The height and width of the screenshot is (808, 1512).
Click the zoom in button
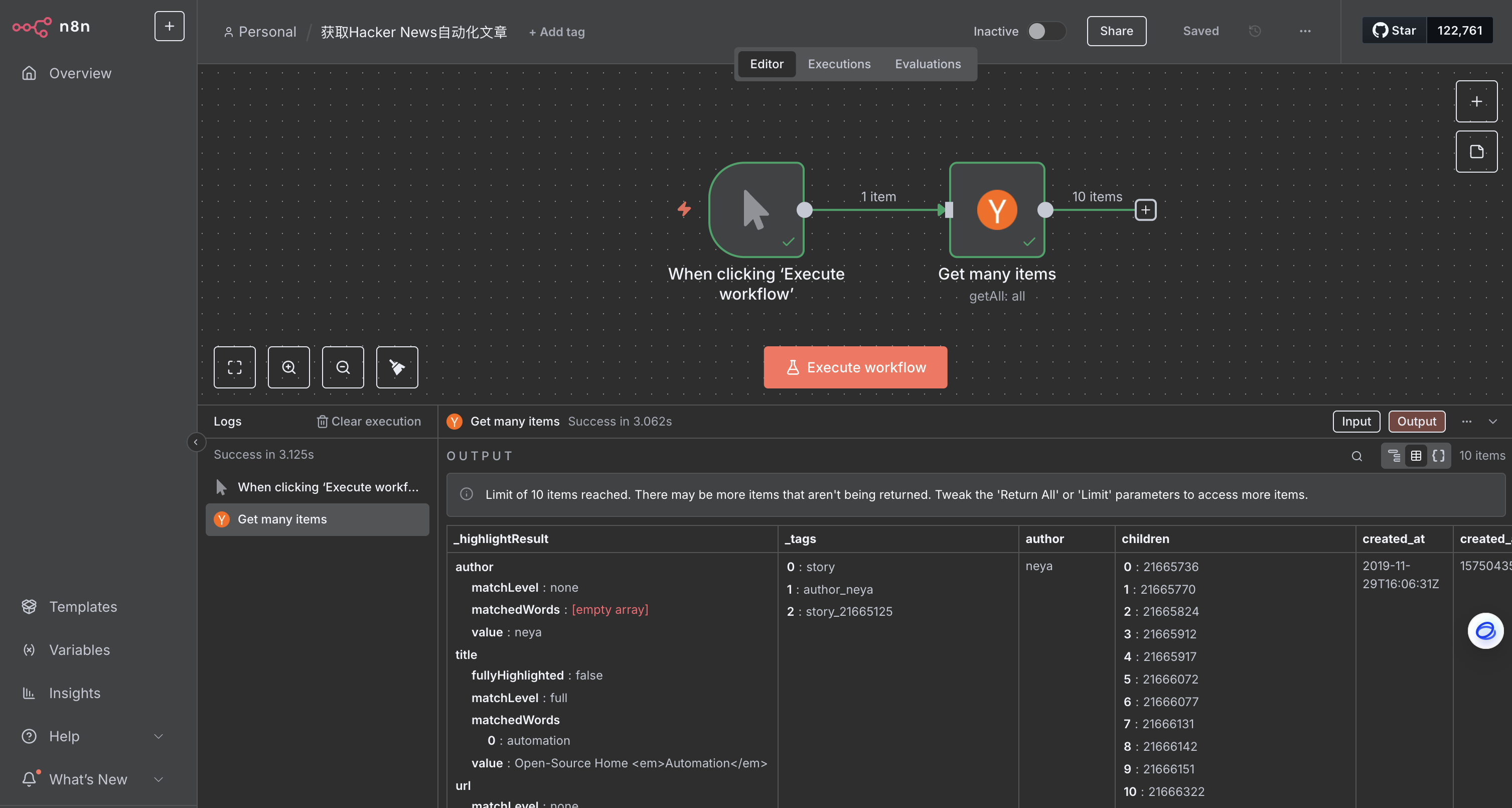coord(289,367)
